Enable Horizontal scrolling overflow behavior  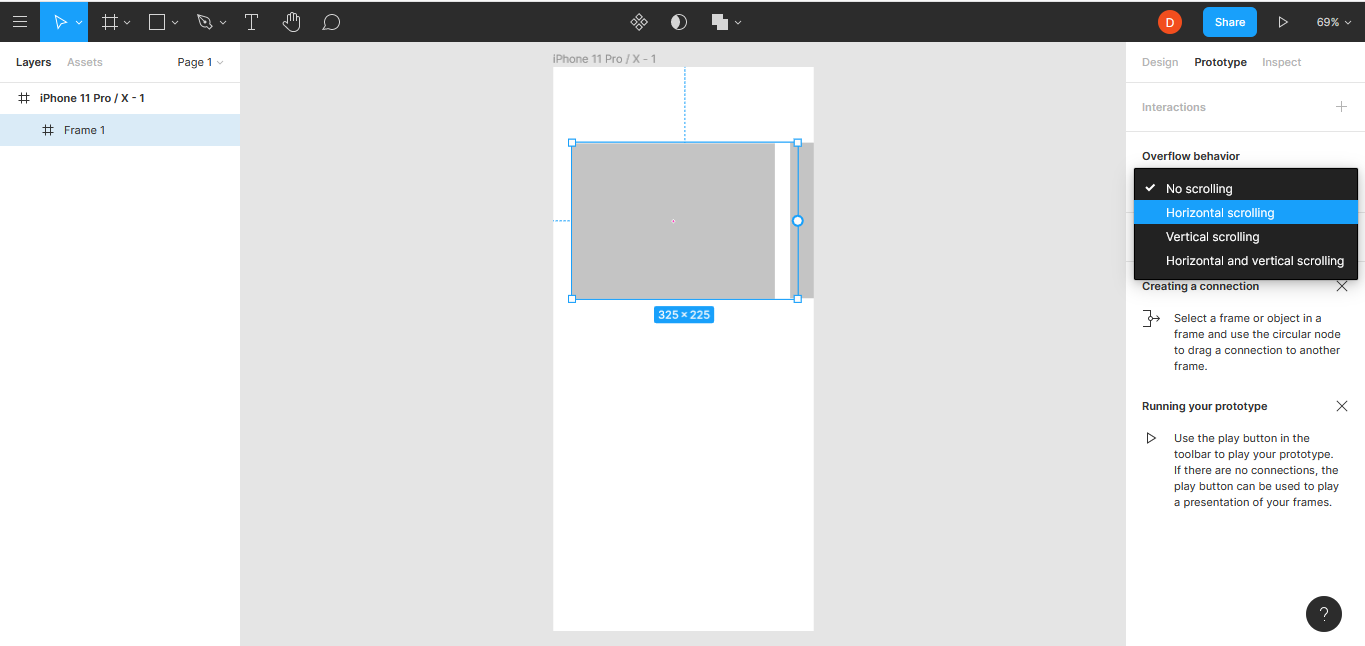(x=1220, y=212)
